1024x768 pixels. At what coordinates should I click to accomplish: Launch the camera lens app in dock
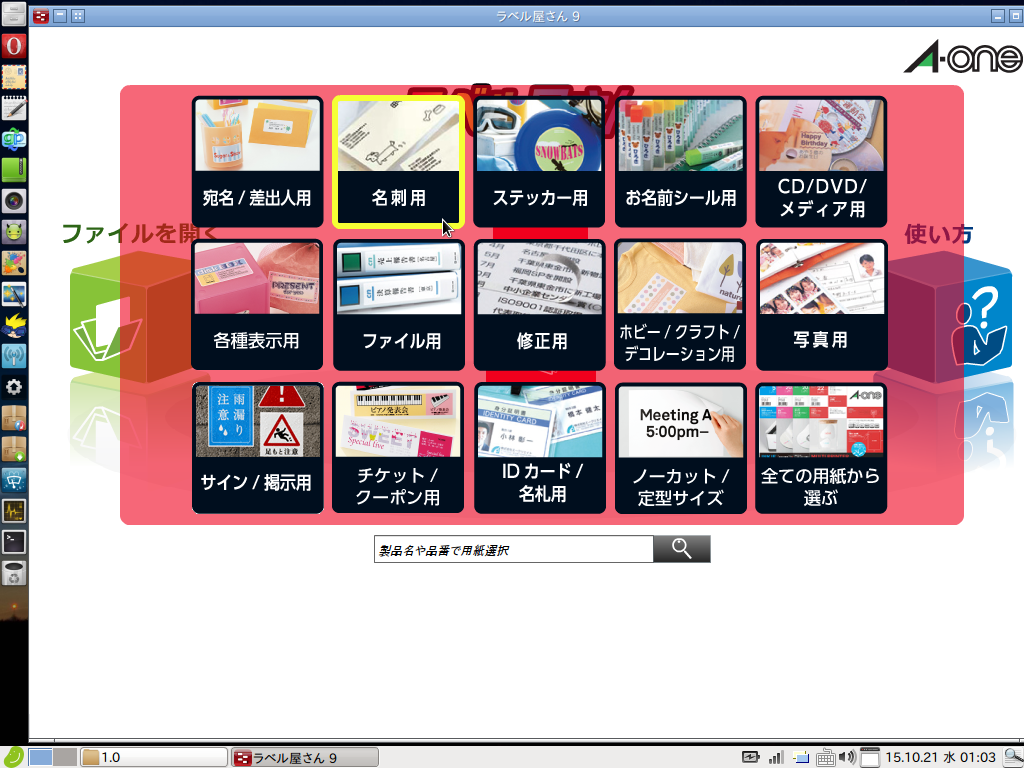click(14, 200)
